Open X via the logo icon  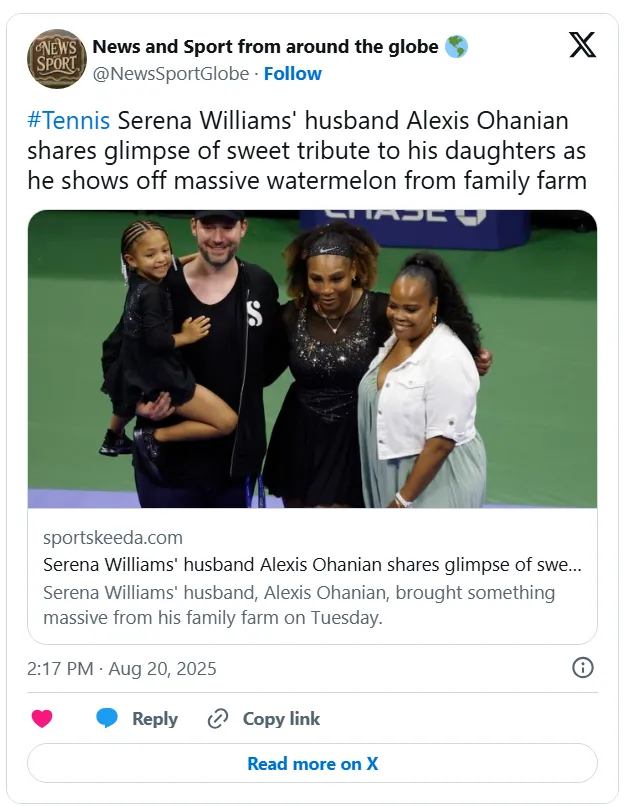[582, 46]
